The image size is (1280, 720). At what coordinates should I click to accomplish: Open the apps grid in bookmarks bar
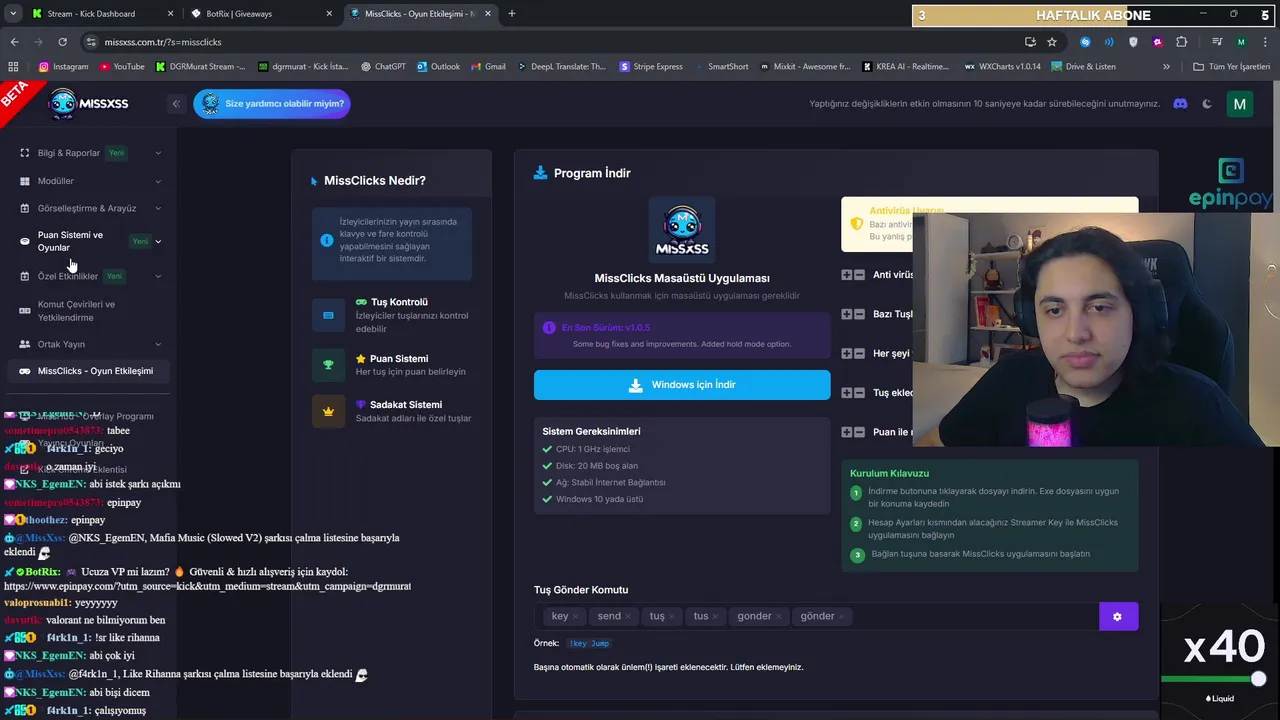point(14,67)
